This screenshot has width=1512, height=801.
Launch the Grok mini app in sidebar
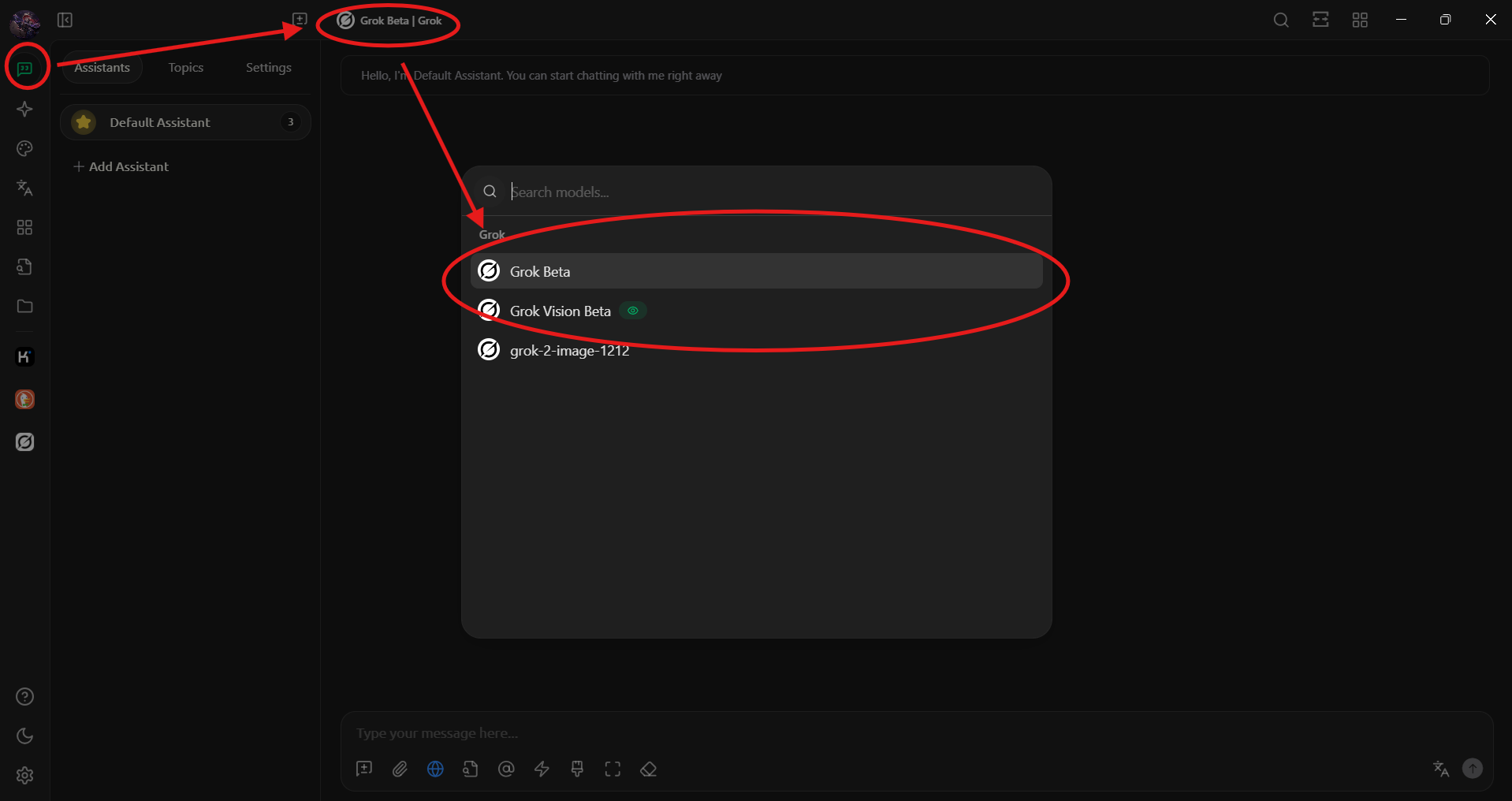click(x=25, y=442)
